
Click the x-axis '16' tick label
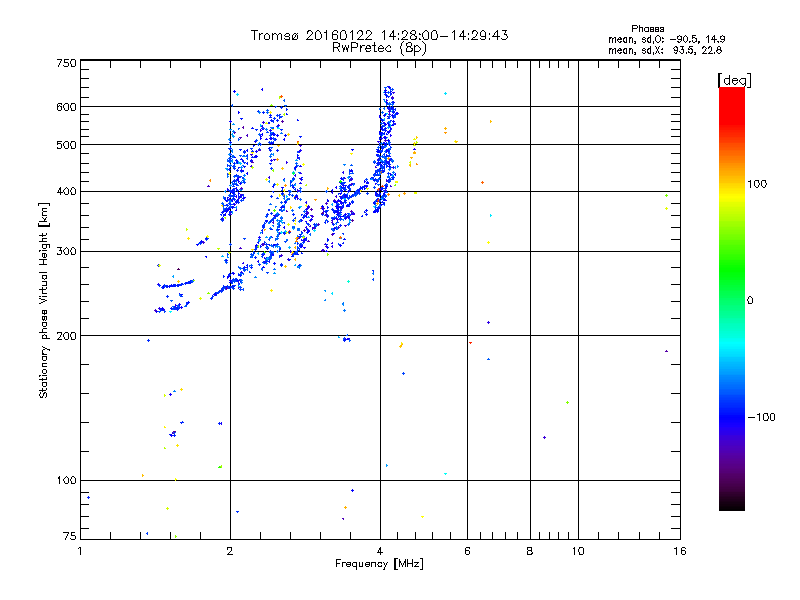click(x=680, y=551)
